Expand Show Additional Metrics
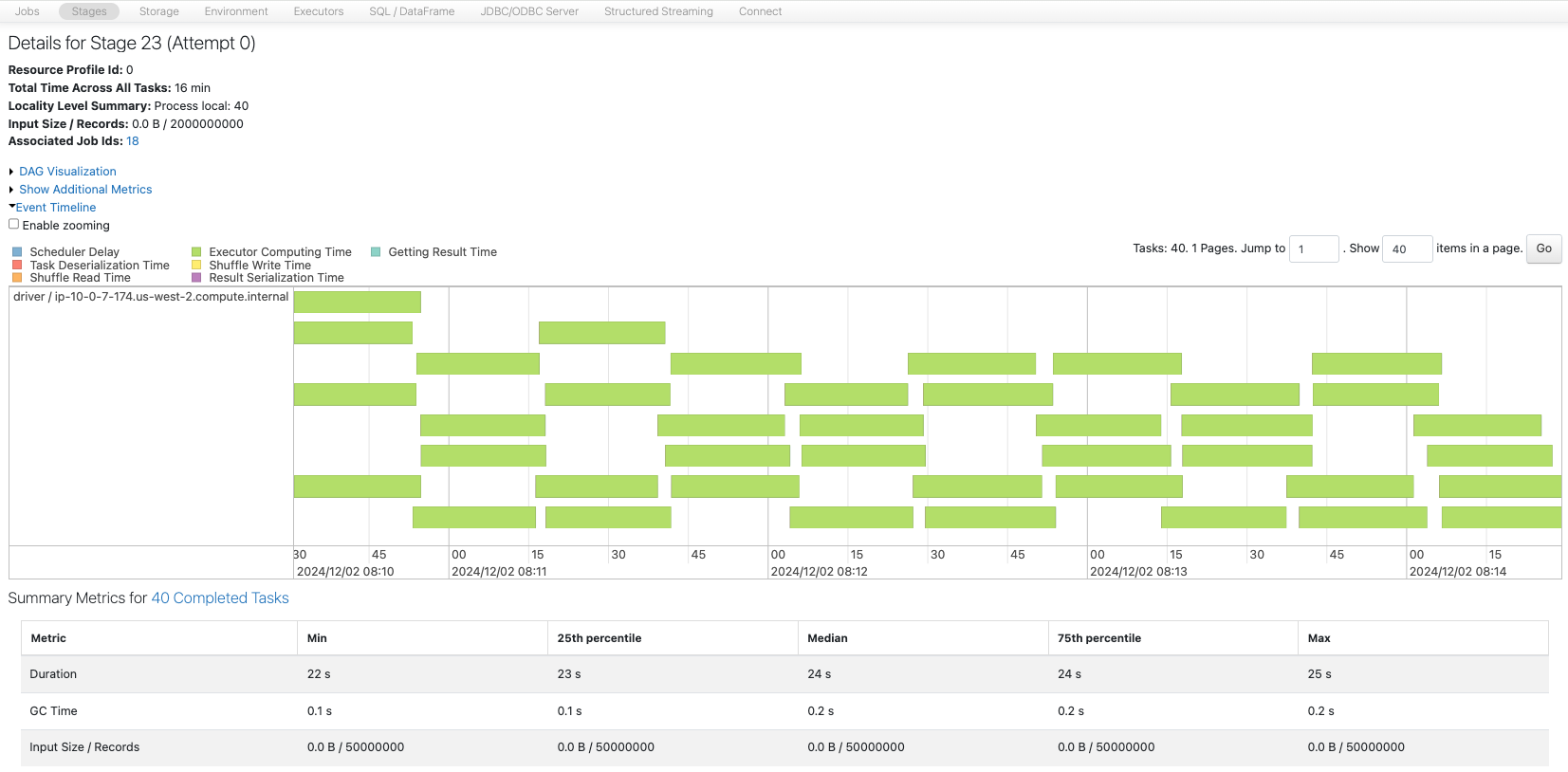Image resolution: width=1568 pixels, height=772 pixels. coord(85,190)
